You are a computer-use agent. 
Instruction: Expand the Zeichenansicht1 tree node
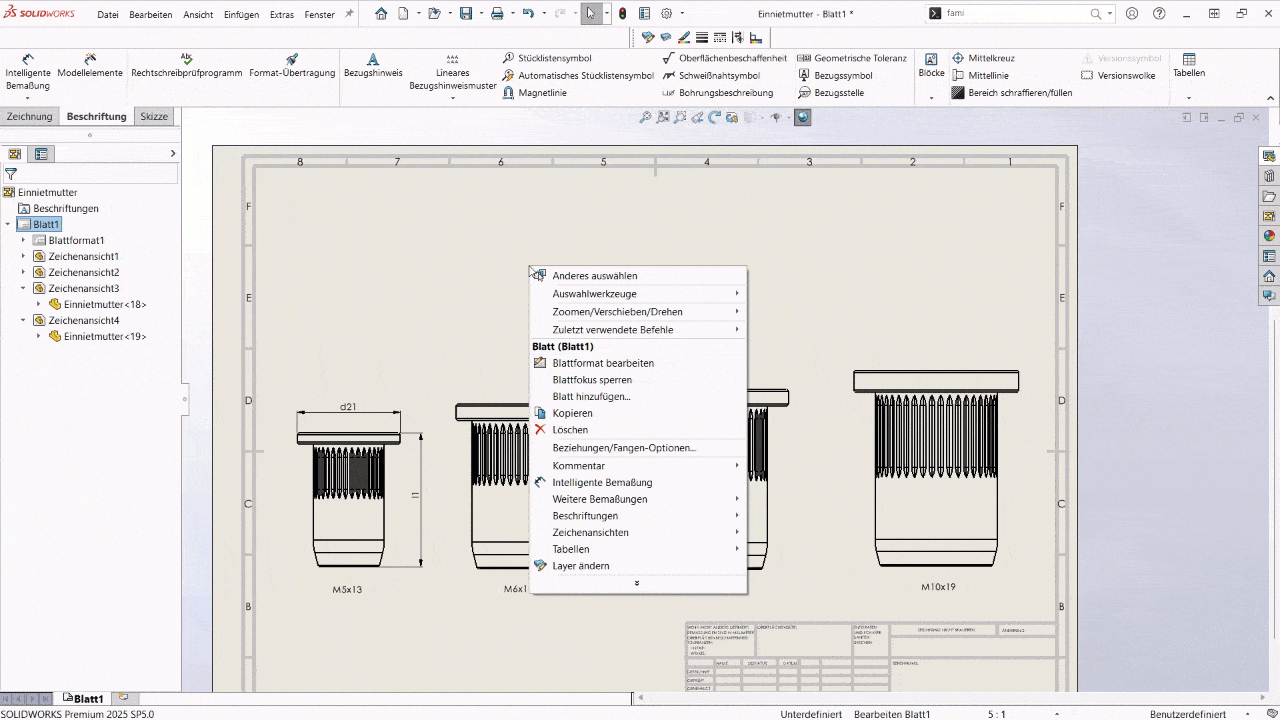coord(23,256)
